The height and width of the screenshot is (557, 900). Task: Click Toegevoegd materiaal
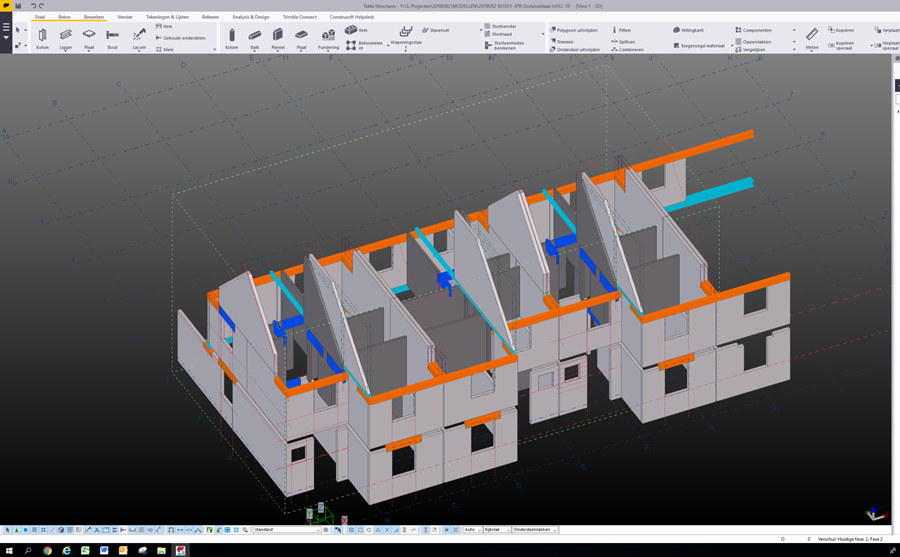[699, 45]
